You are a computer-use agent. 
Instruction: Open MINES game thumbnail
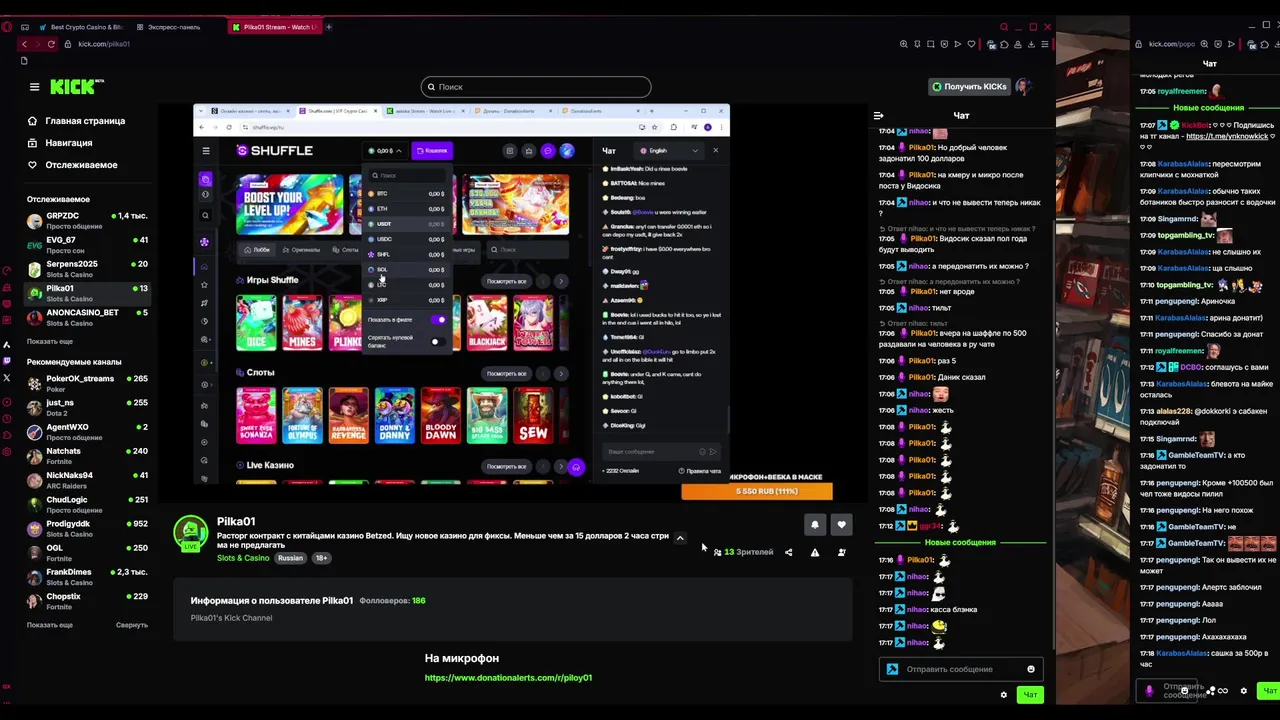pos(302,323)
